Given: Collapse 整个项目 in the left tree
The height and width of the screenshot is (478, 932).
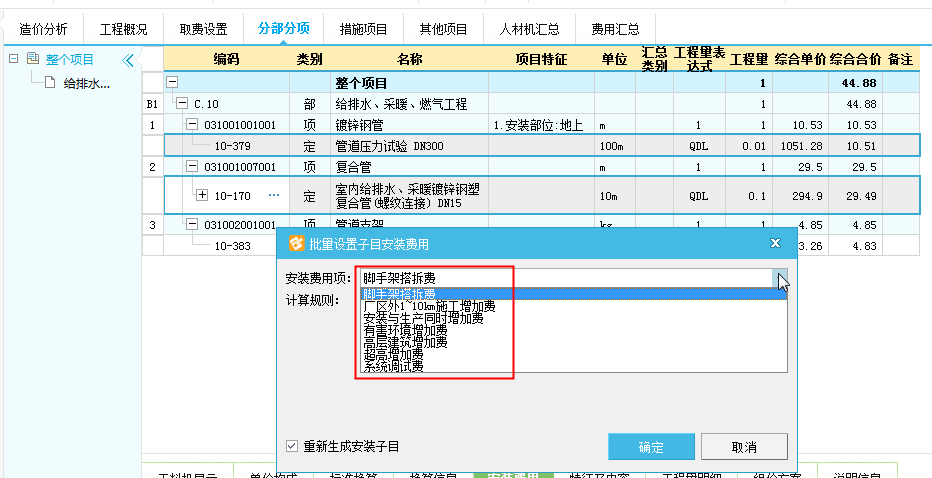Looking at the screenshot, I should (13, 60).
